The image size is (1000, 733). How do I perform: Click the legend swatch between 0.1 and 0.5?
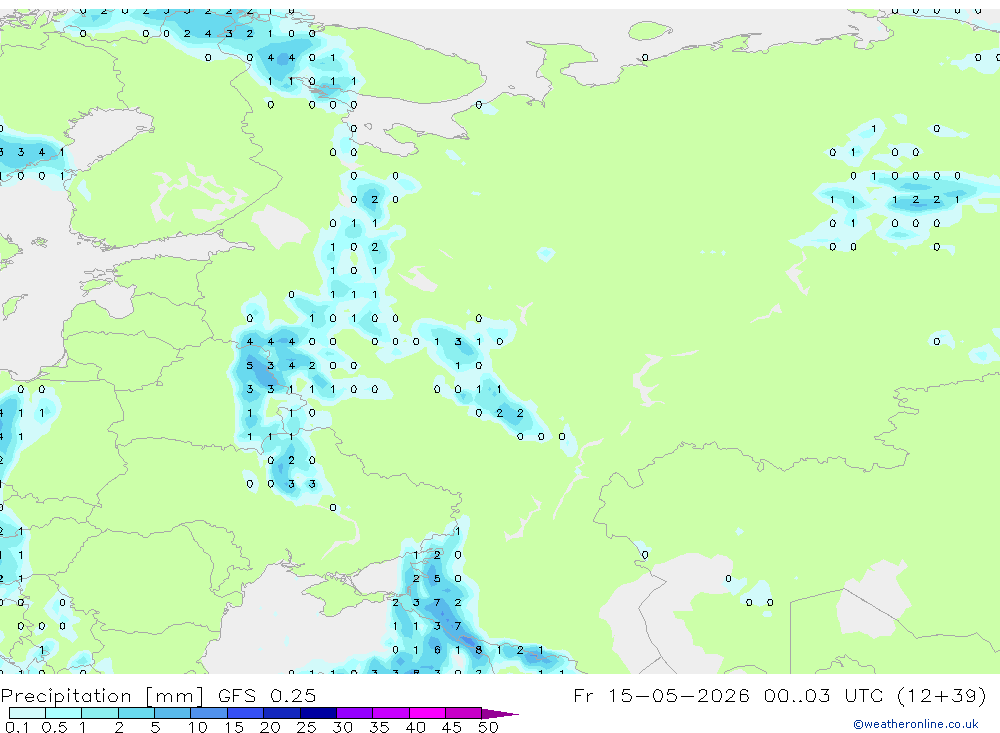[x=27, y=713]
